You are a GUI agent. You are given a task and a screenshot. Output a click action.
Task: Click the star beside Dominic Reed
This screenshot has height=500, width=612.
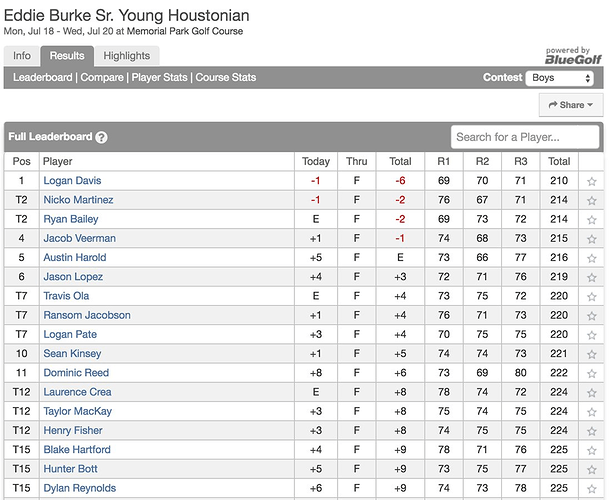coord(592,373)
